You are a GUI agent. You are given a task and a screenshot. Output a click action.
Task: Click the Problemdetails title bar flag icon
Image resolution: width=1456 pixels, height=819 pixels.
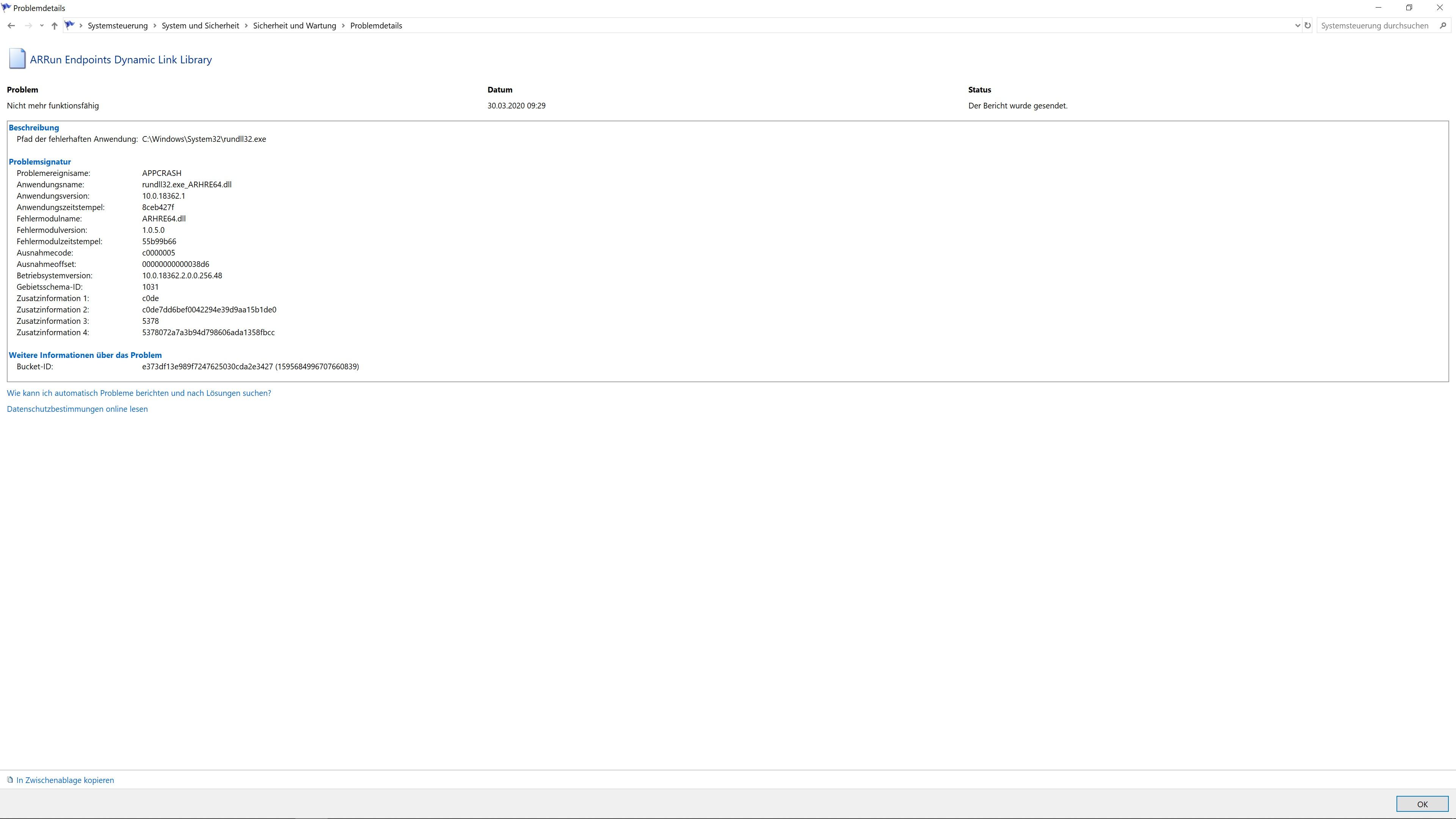point(6,7)
